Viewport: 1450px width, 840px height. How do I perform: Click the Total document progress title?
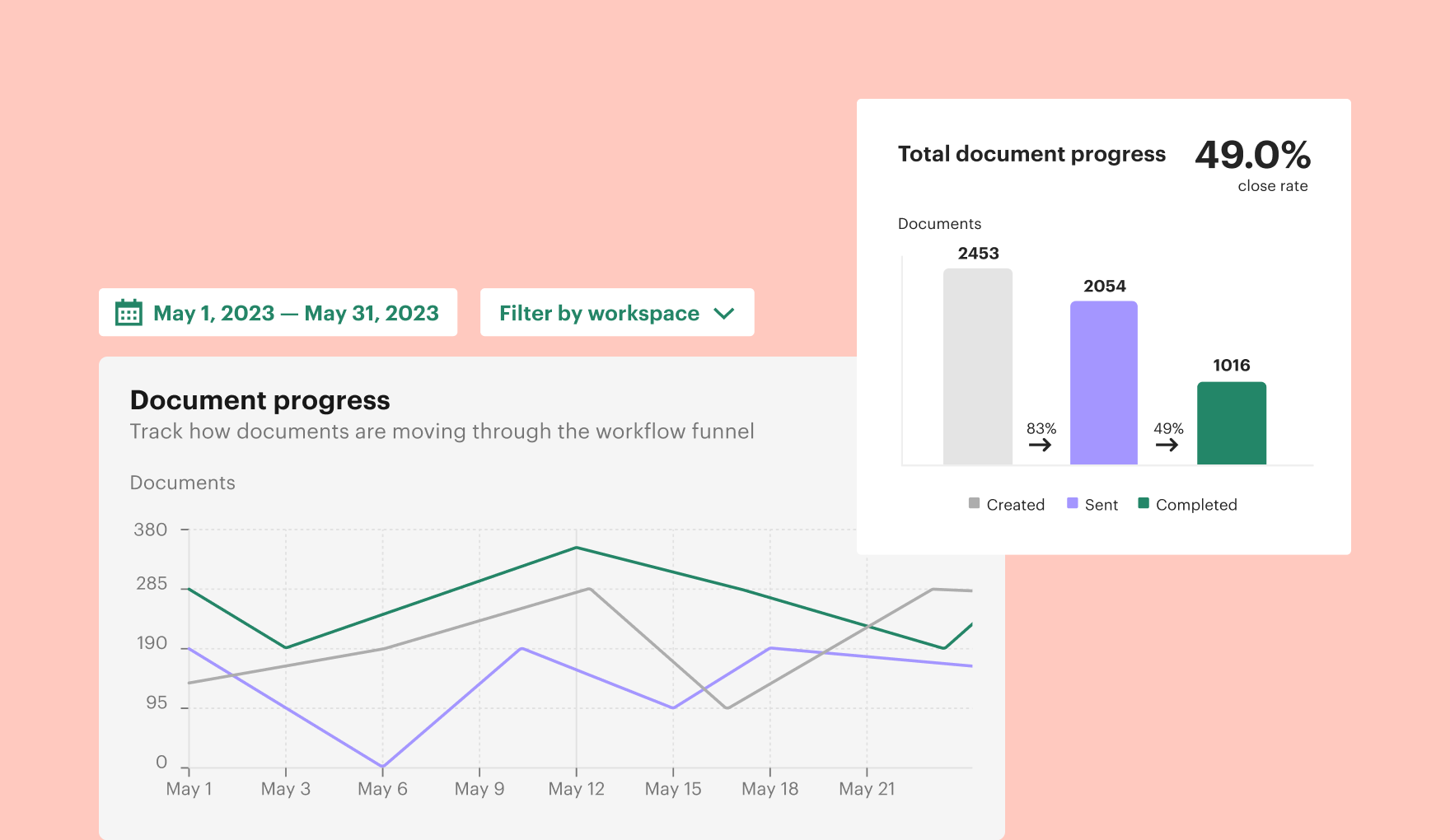(x=1031, y=154)
